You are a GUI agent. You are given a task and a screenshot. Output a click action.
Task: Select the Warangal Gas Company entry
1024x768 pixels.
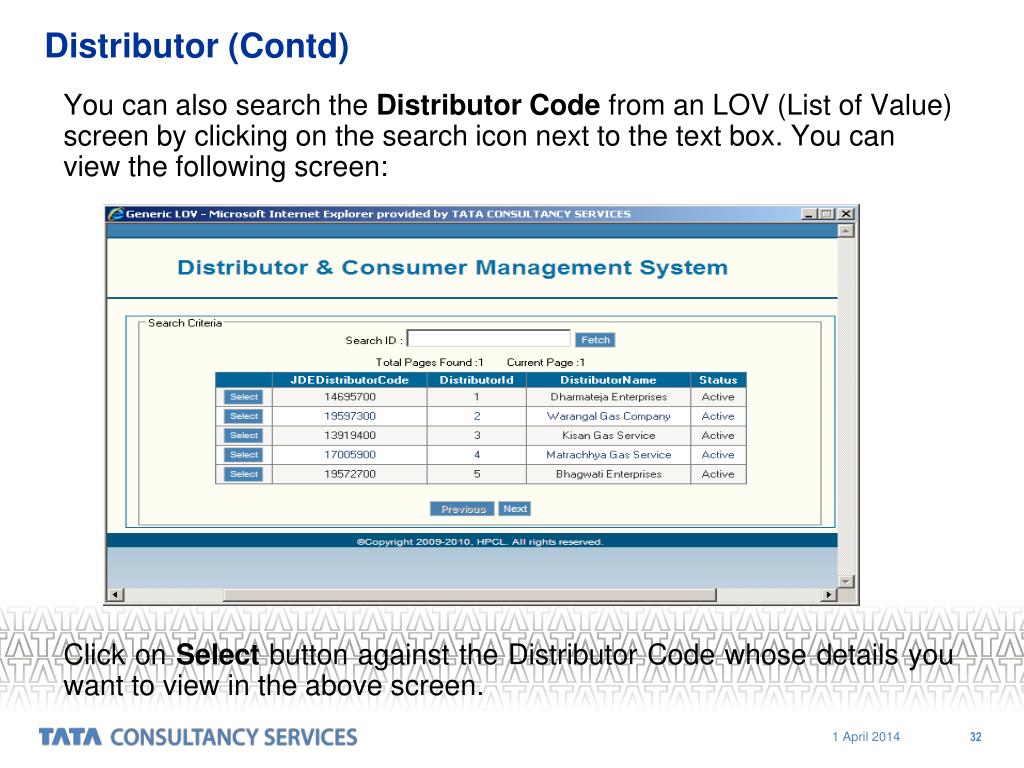[x=244, y=416]
